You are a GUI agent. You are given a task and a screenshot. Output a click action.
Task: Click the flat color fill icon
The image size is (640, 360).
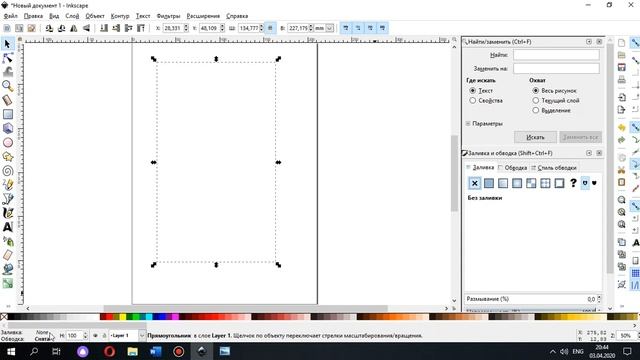pos(489,183)
